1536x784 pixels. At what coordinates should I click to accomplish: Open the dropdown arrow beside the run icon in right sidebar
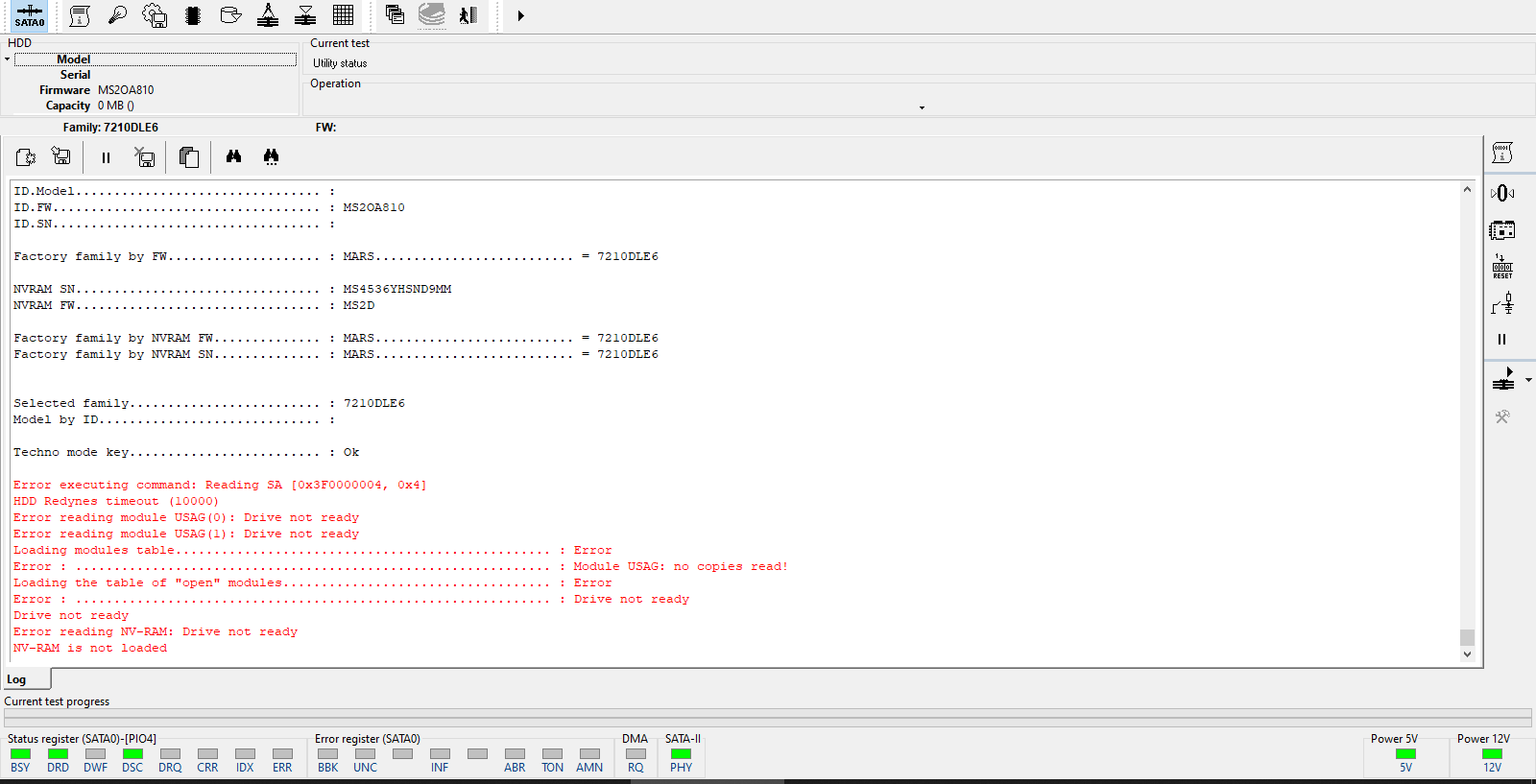[1528, 380]
